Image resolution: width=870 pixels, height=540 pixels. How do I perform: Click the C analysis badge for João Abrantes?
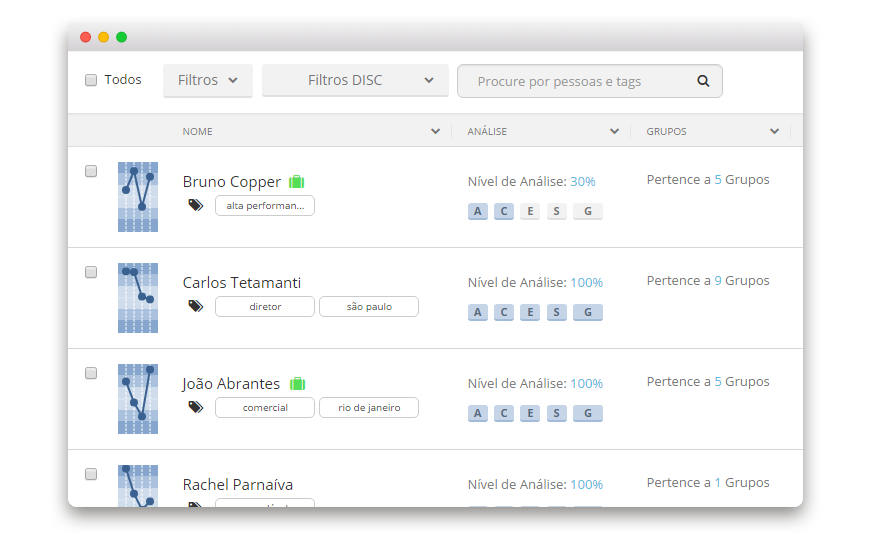click(504, 413)
